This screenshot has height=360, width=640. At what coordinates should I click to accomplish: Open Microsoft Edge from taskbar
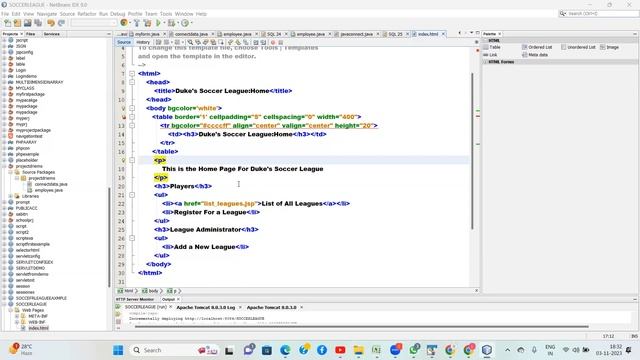(x=285, y=350)
